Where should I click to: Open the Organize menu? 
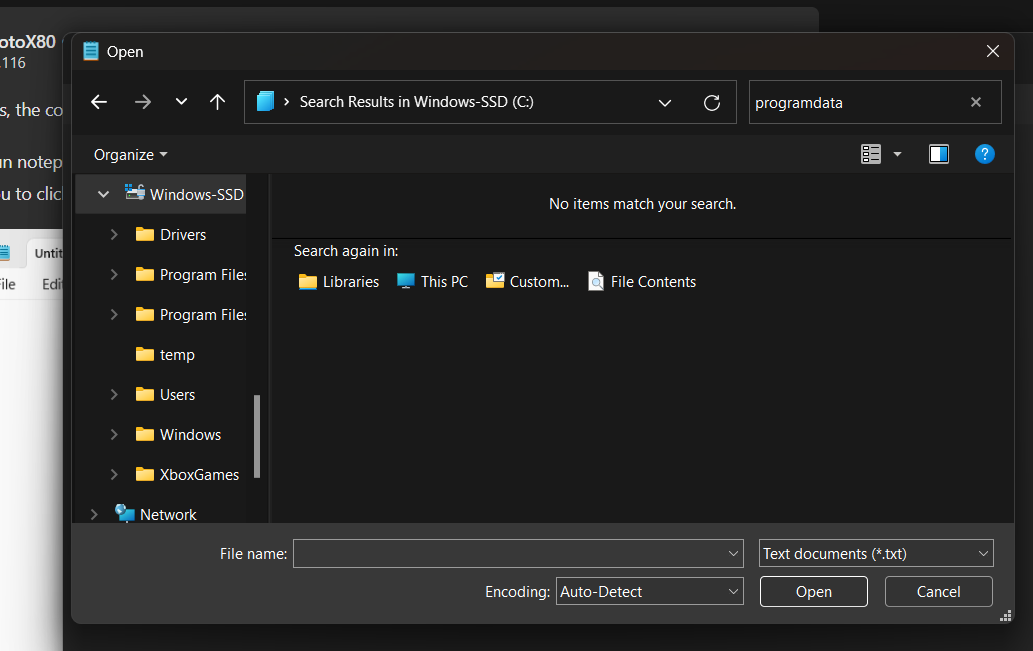coord(130,155)
